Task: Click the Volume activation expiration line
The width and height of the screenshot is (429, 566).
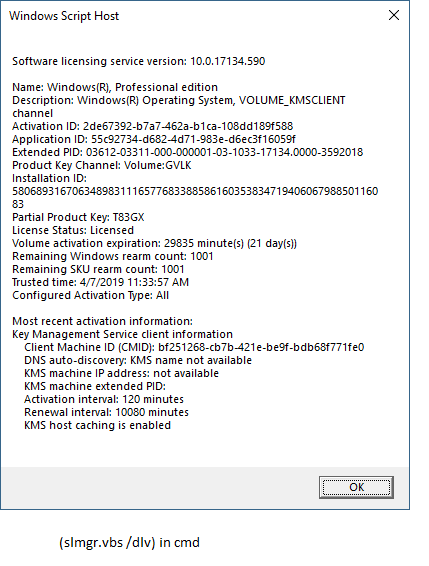Action: pos(154,243)
